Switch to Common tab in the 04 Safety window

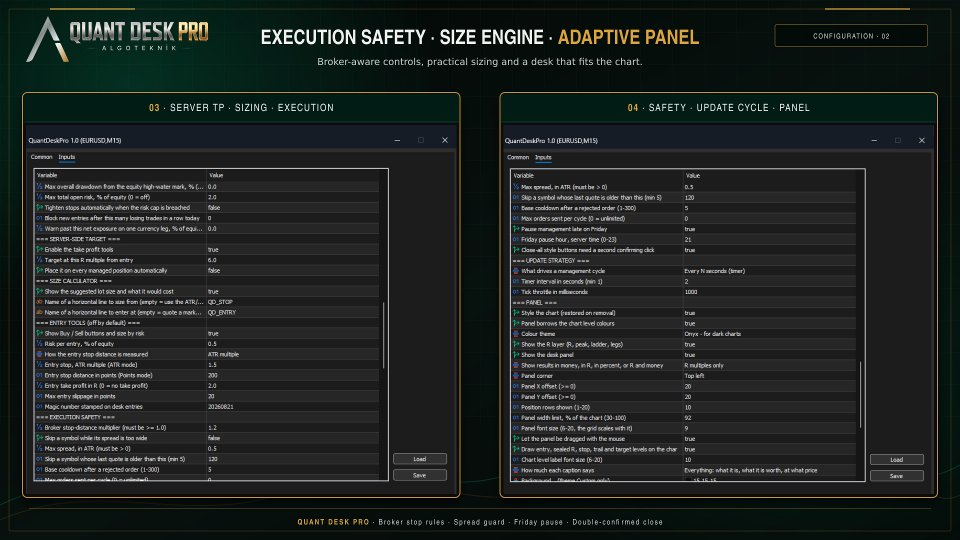click(518, 157)
